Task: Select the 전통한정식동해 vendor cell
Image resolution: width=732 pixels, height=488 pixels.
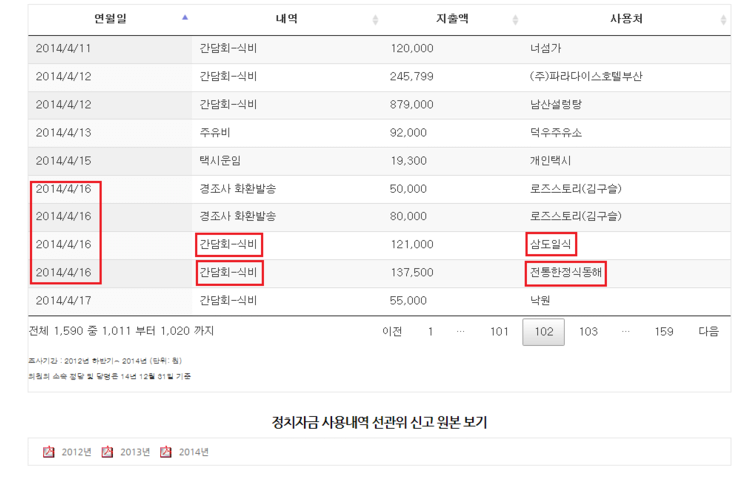Action: (x=566, y=272)
